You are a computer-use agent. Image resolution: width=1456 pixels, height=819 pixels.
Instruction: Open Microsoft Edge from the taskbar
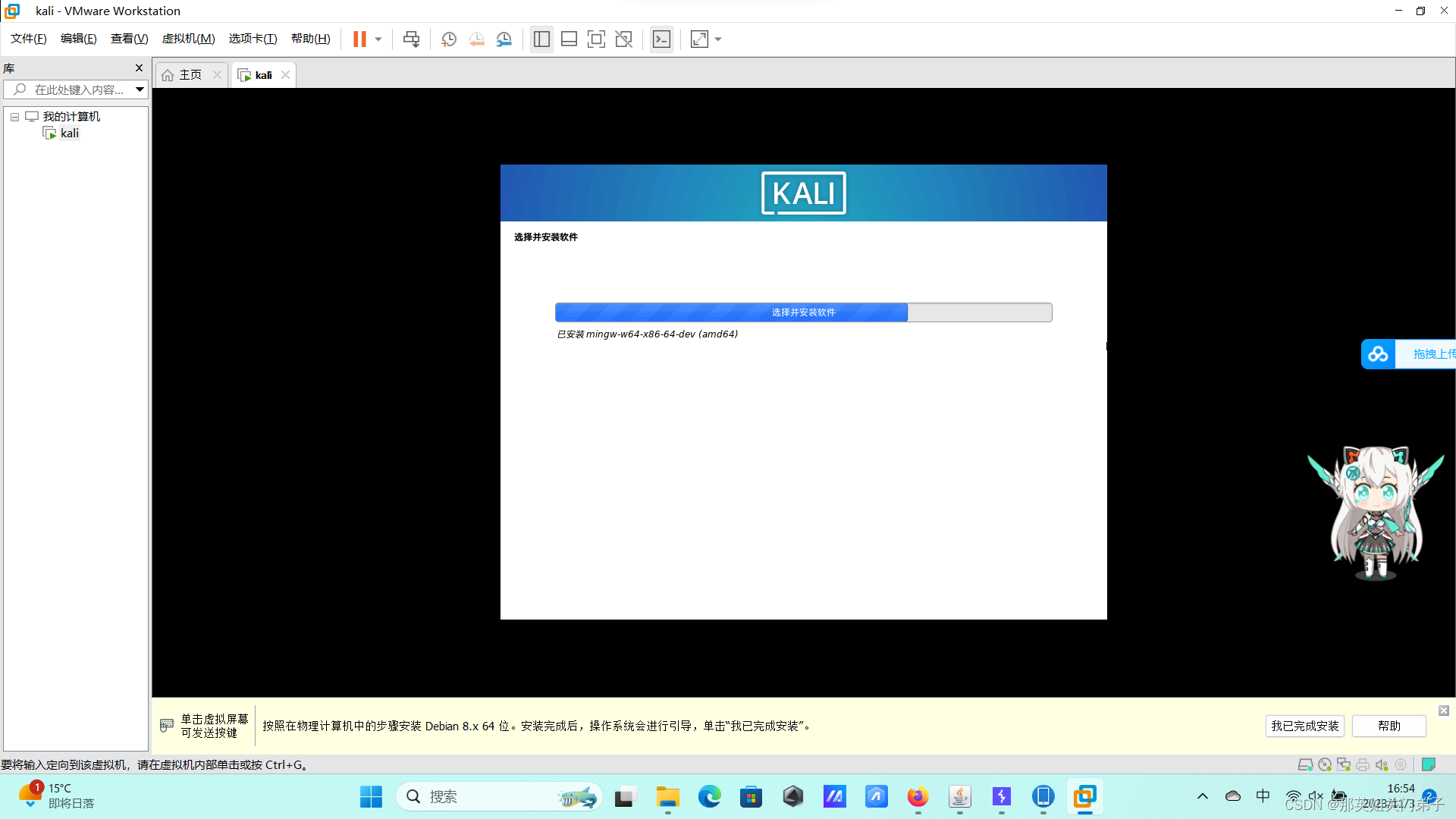tap(709, 796)
